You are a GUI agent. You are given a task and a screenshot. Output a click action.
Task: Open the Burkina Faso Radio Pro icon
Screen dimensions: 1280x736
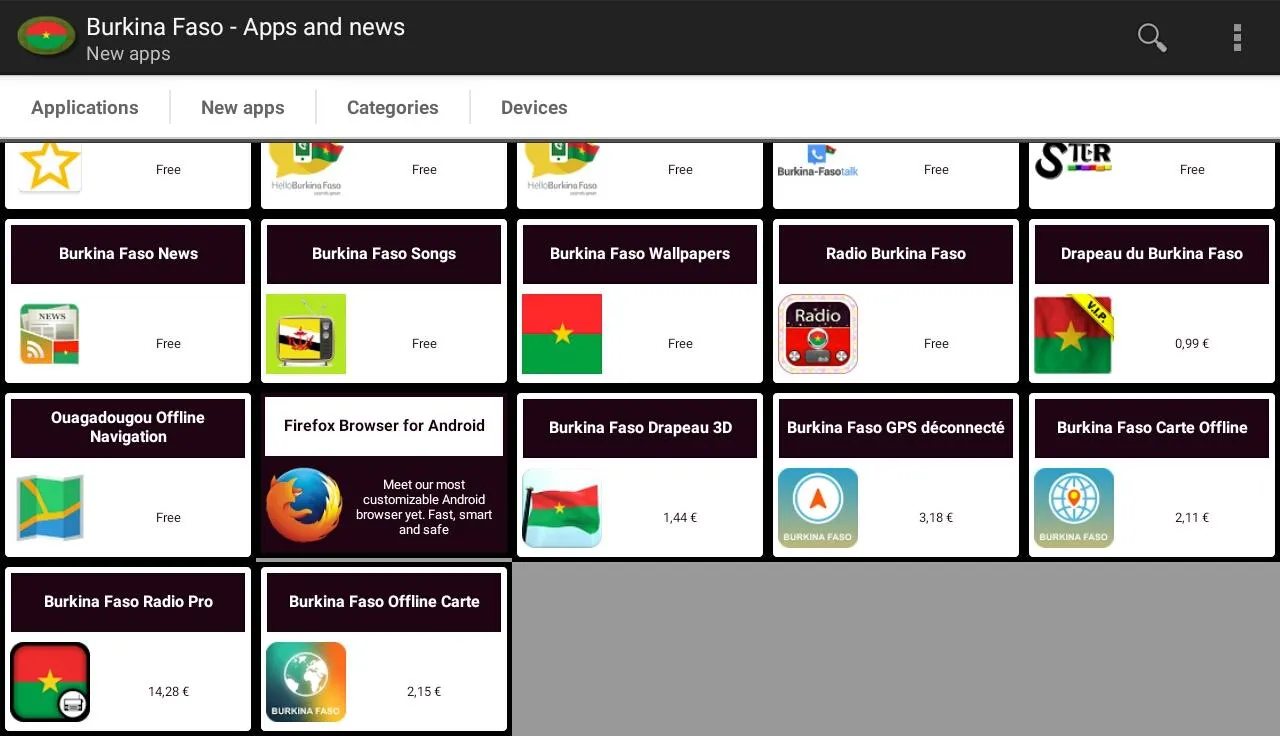[x=50, y=682]
